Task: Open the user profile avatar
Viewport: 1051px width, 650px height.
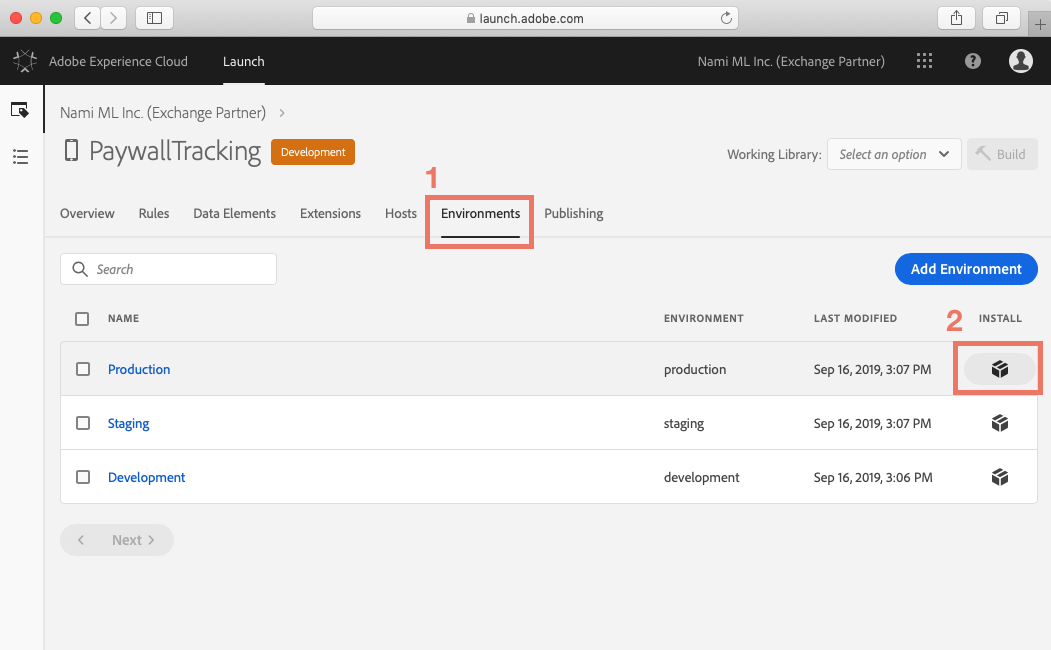Action: click(x=1020, y=61)
